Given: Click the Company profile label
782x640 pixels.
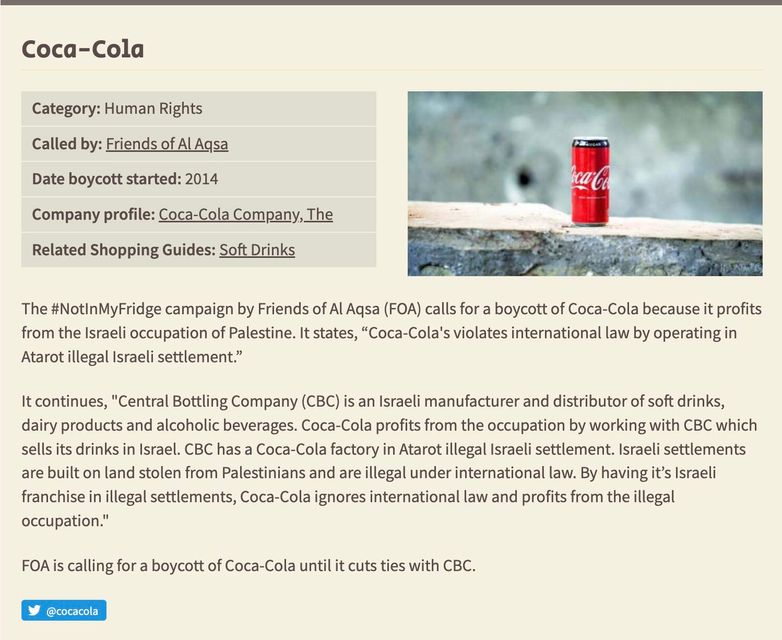Looking at the screenshot, I should coord(93,214).
